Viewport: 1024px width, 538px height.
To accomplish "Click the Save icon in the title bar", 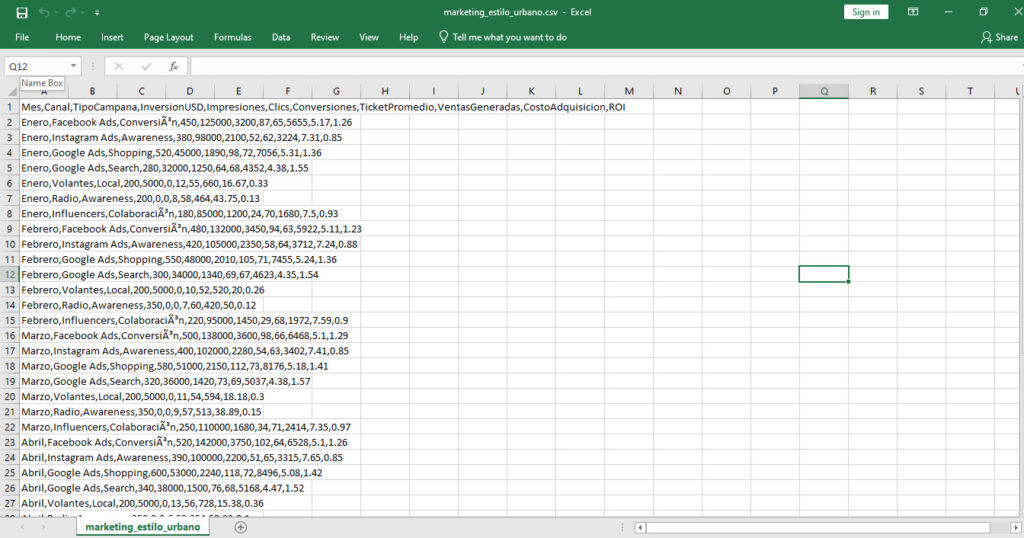I will pos(22,13).
